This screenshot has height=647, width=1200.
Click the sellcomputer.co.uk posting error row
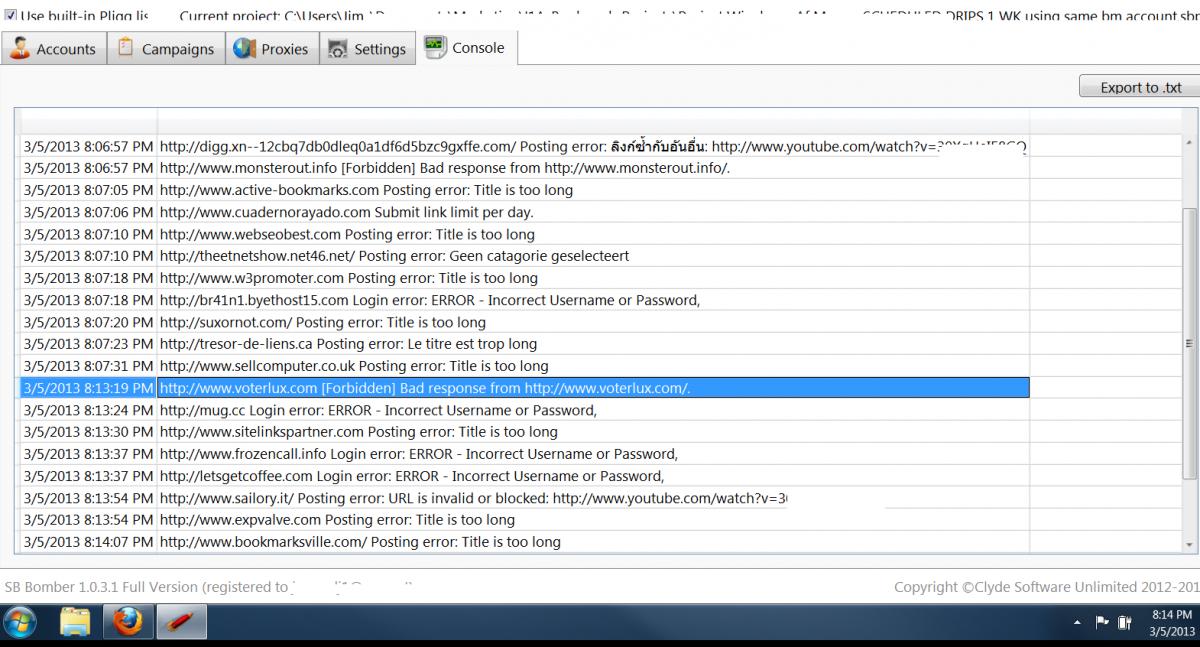coord(525,366)
